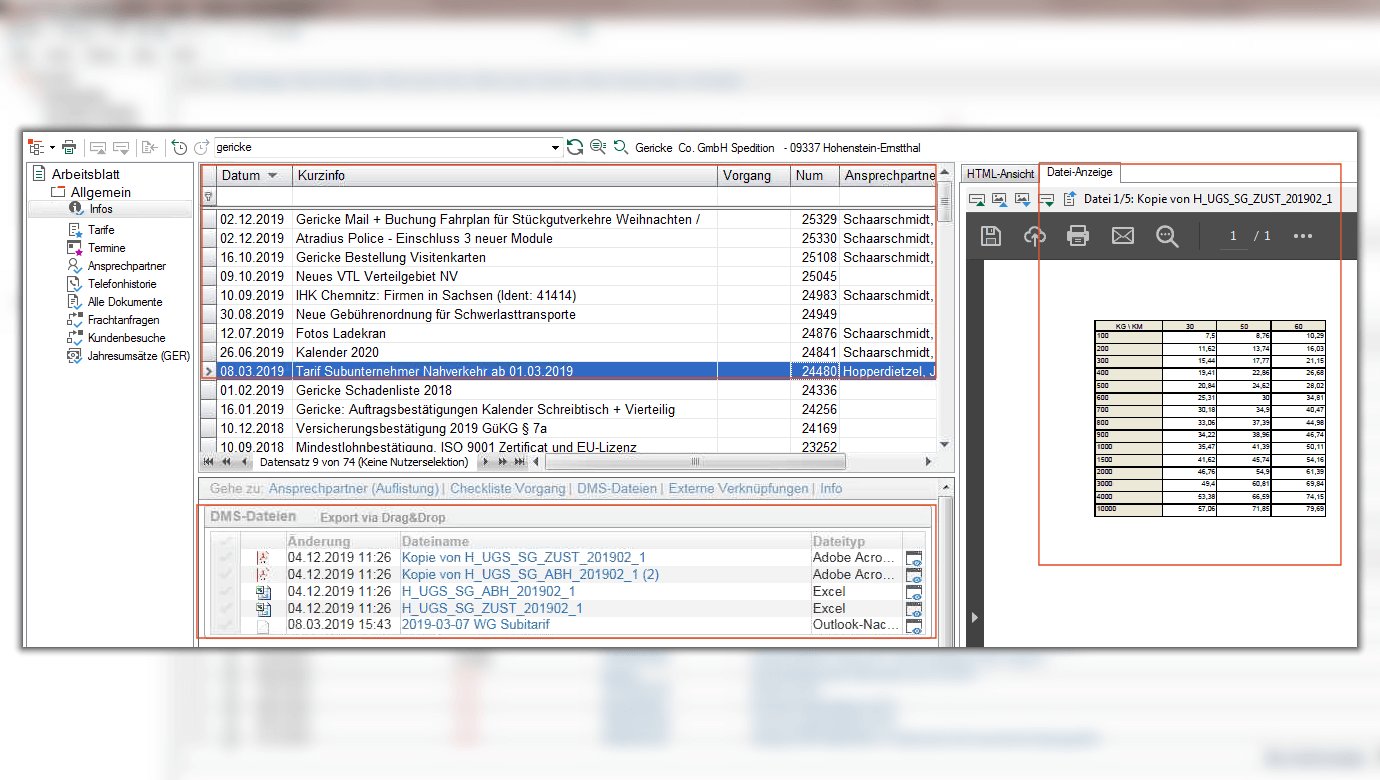Open the gericke search combo box dropdown
The width and height of the screenshot is (1380, 780).
point(557,148)
